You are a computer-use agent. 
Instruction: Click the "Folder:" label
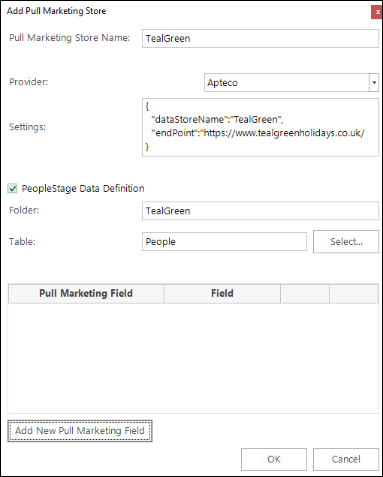coord(24,210)
